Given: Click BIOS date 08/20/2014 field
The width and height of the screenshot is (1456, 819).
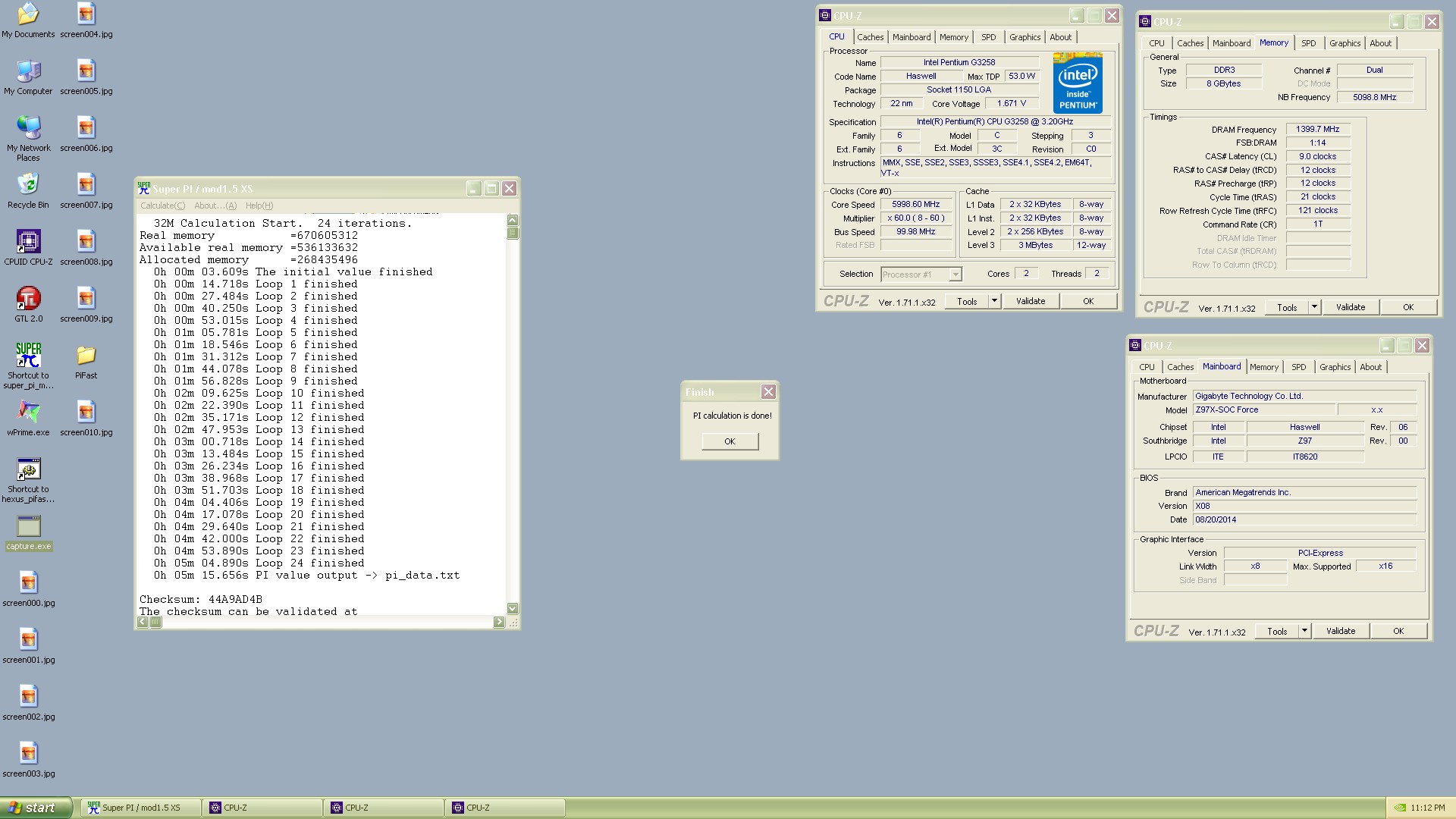Looking at the screenshot, I should click(1304, 520).
